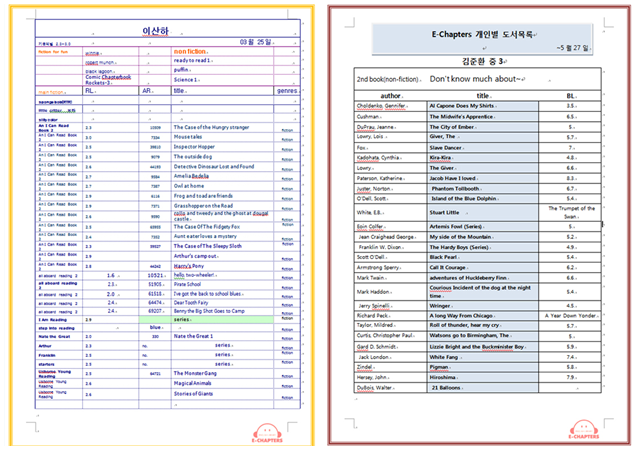Click 'adventures of Huckleberry Finn'
Viewport: 640px width, 450px height.
click(468, 278)
